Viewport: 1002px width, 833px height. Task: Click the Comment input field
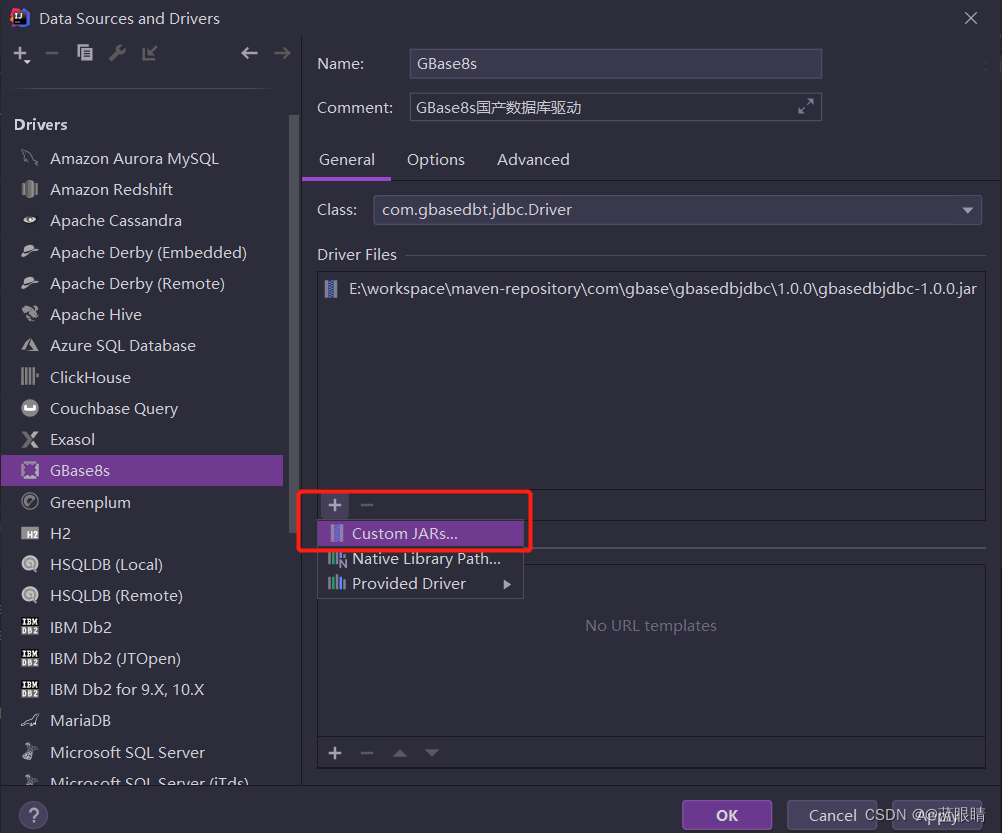[x=615, y=107]
